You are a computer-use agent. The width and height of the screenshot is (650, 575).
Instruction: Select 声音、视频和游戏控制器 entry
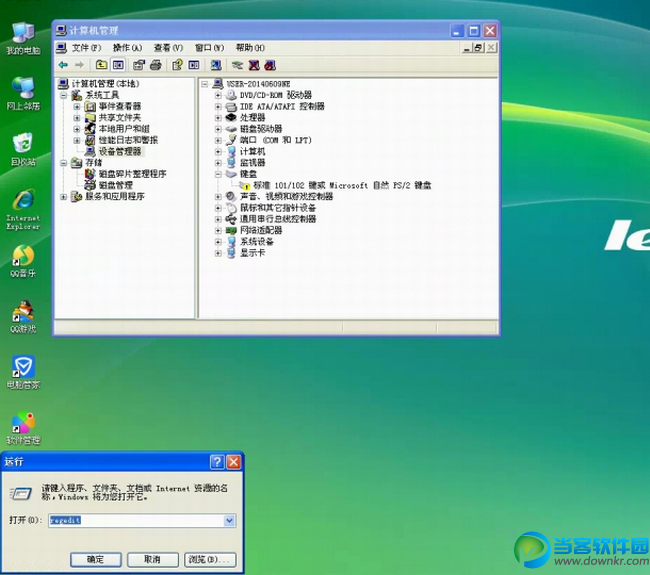click(286, 197)
